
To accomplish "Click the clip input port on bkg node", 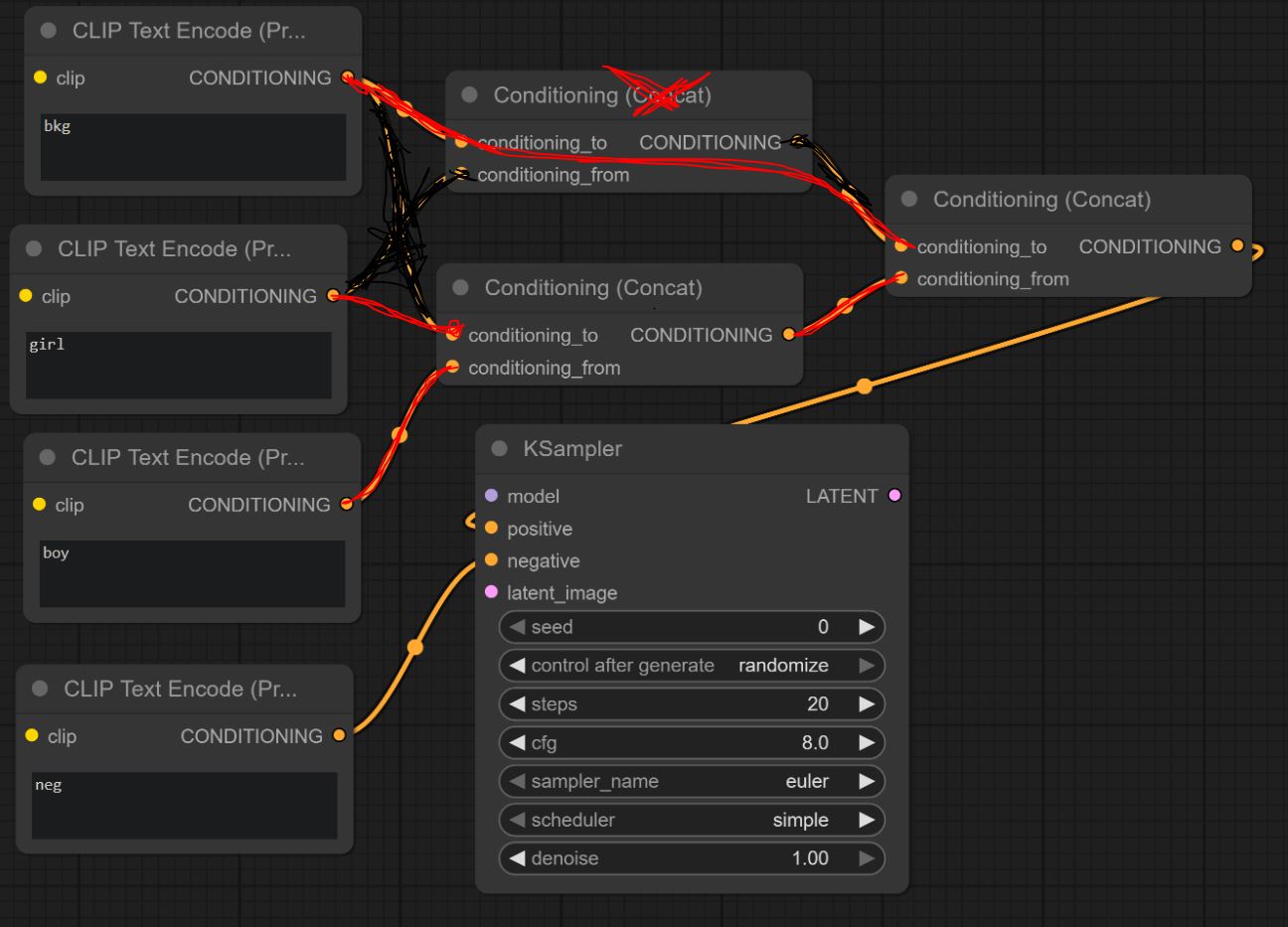I will [40, 77].
